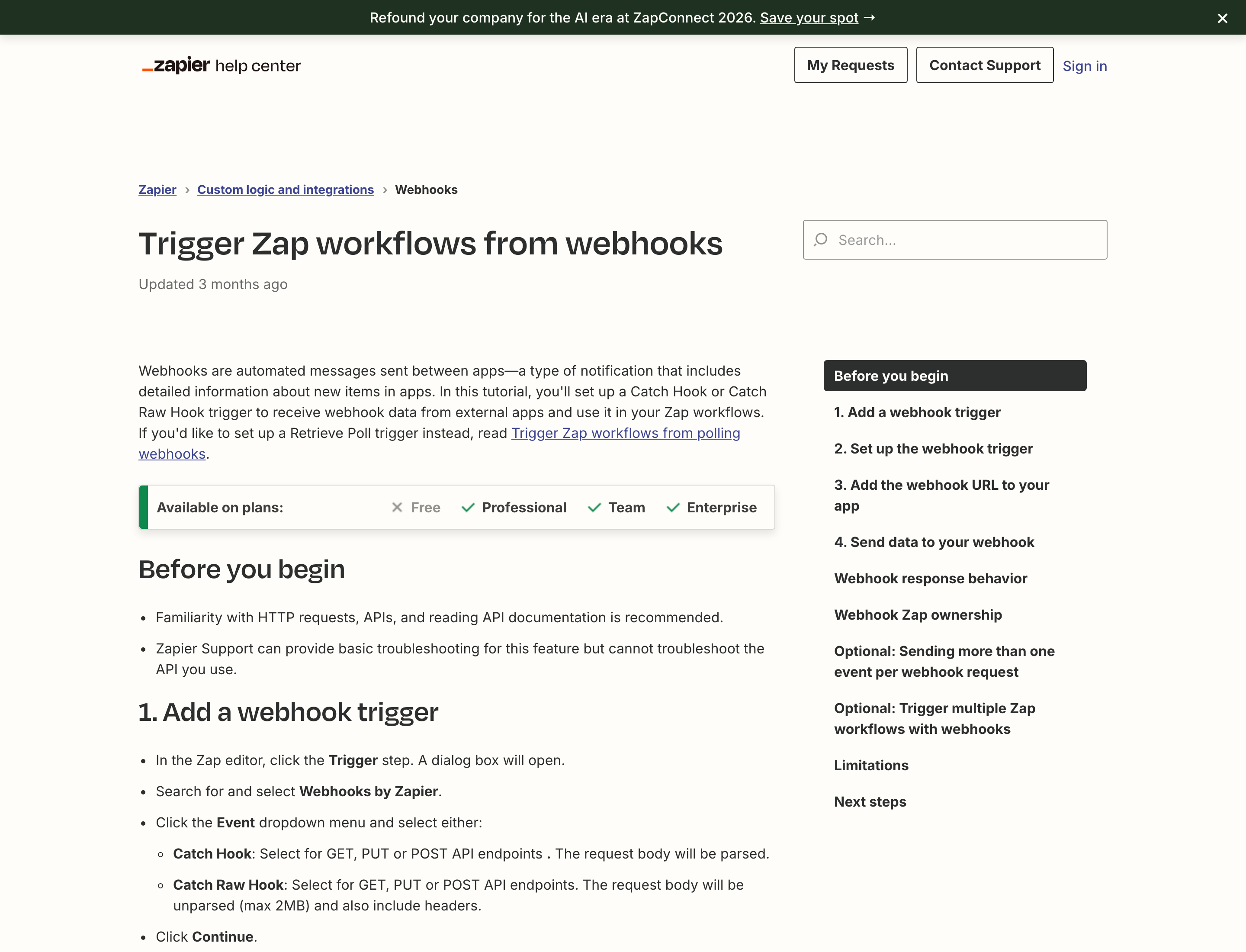1246x952 pixels.
Task: Go to Next steps in sidebar
Action: [870, 802]
